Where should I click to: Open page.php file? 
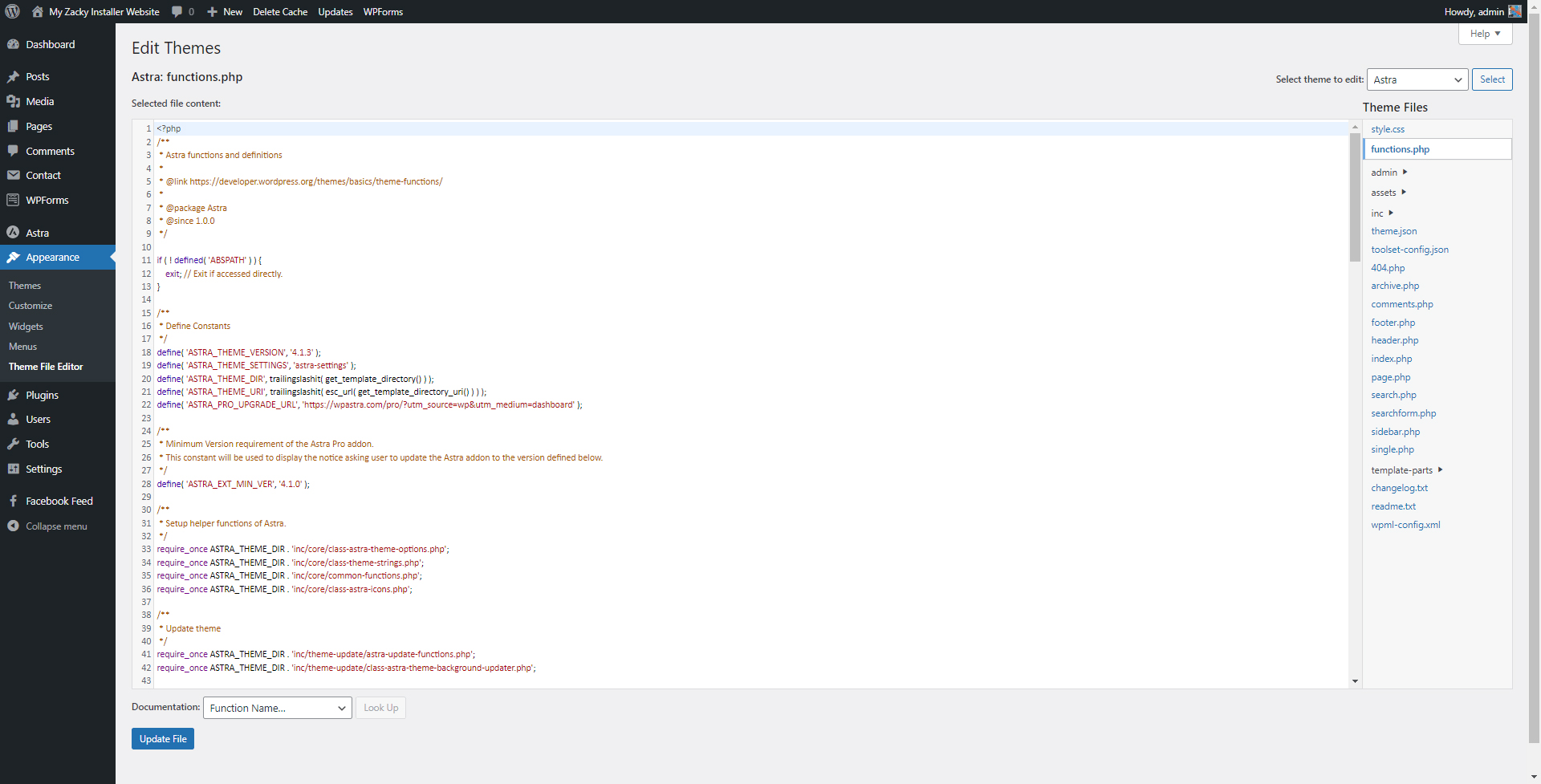point(1391,377)
